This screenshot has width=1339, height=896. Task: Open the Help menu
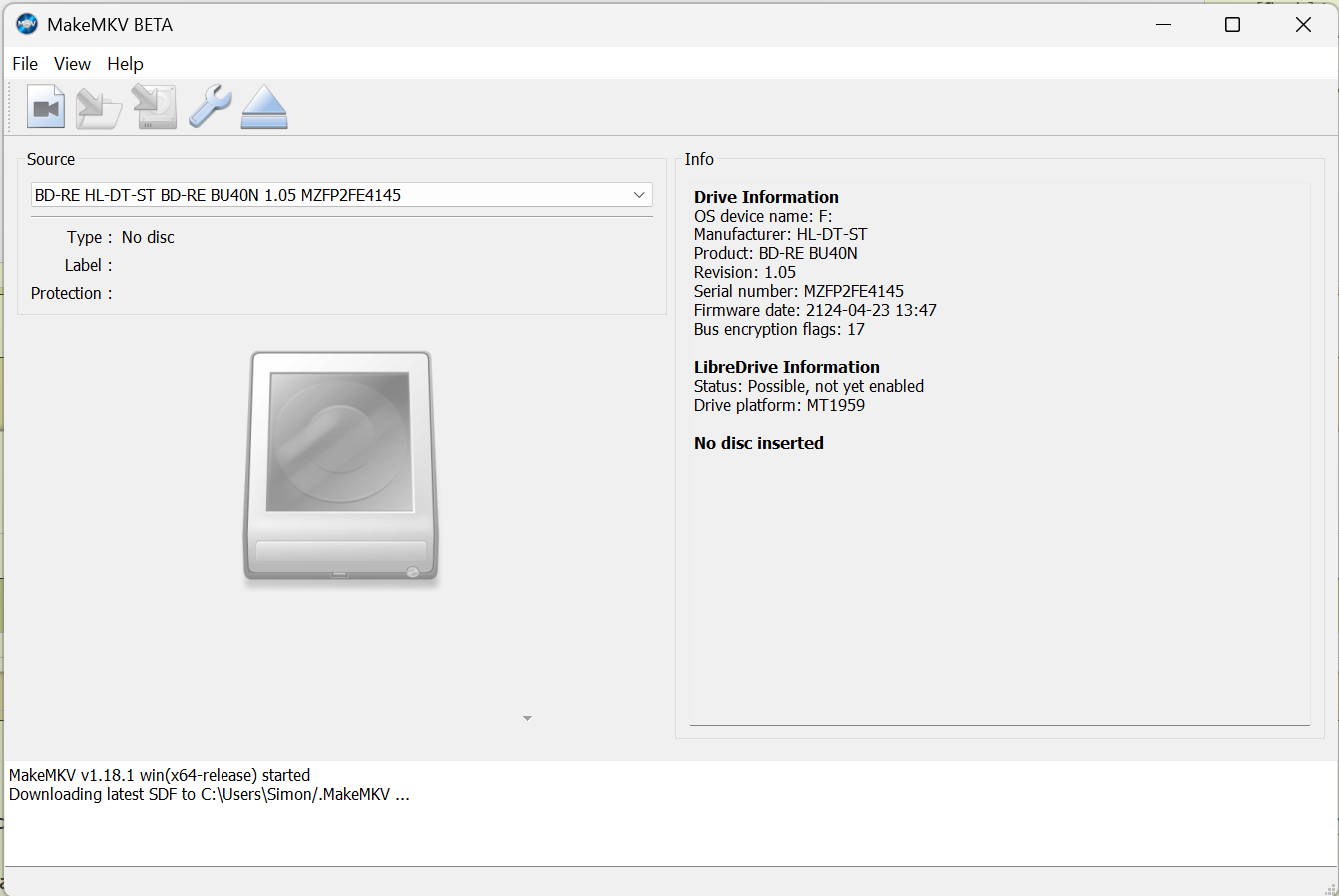tap(125, 64)
